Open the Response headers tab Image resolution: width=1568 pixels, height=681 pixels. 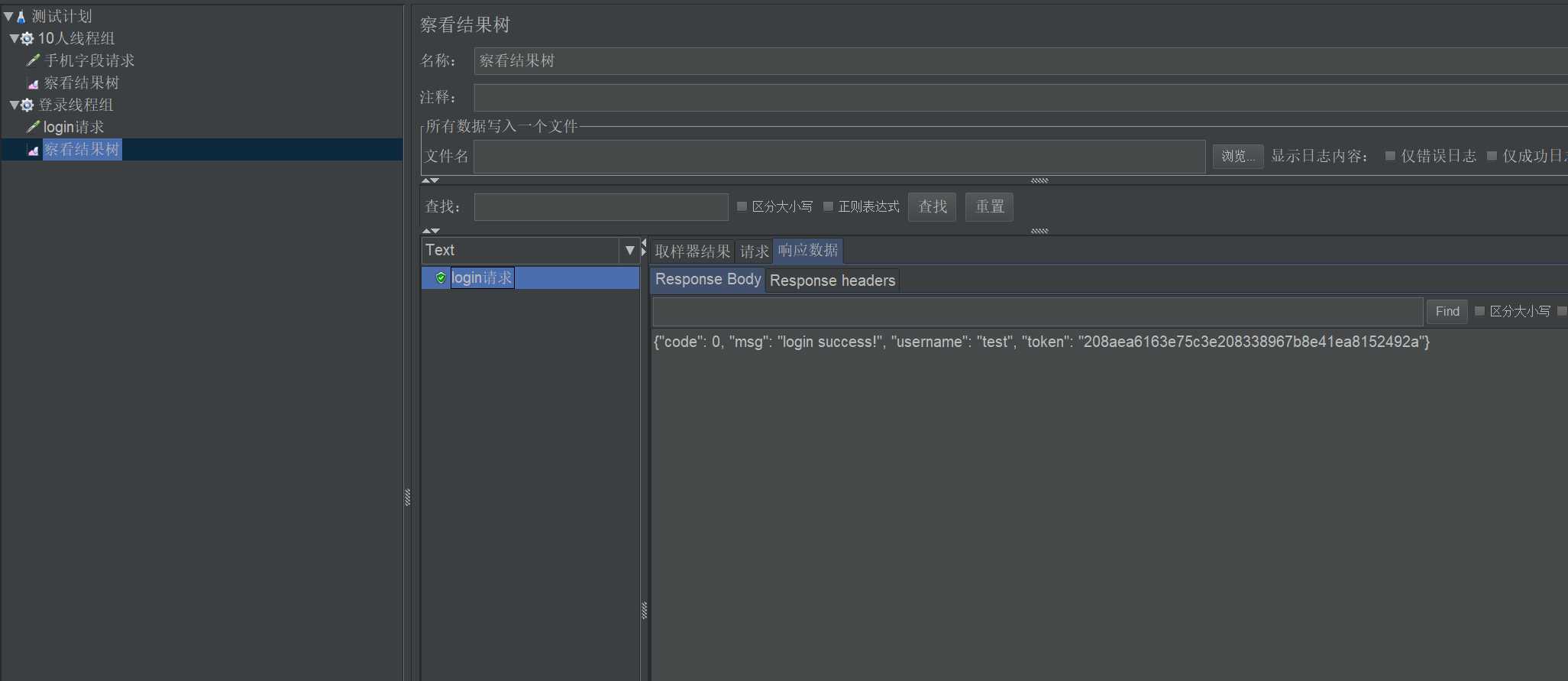pyautogui.click(x=832, y=281)
